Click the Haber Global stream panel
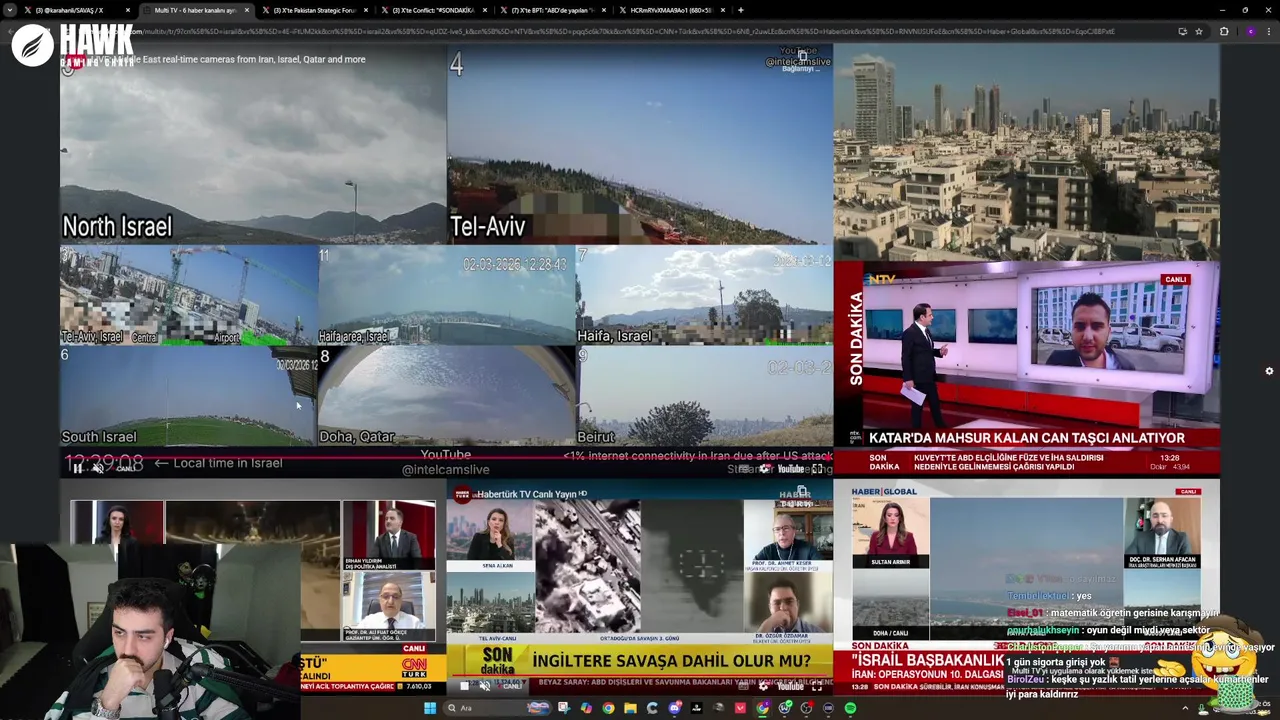The image size is (1280, 720). coord(1026,587)
